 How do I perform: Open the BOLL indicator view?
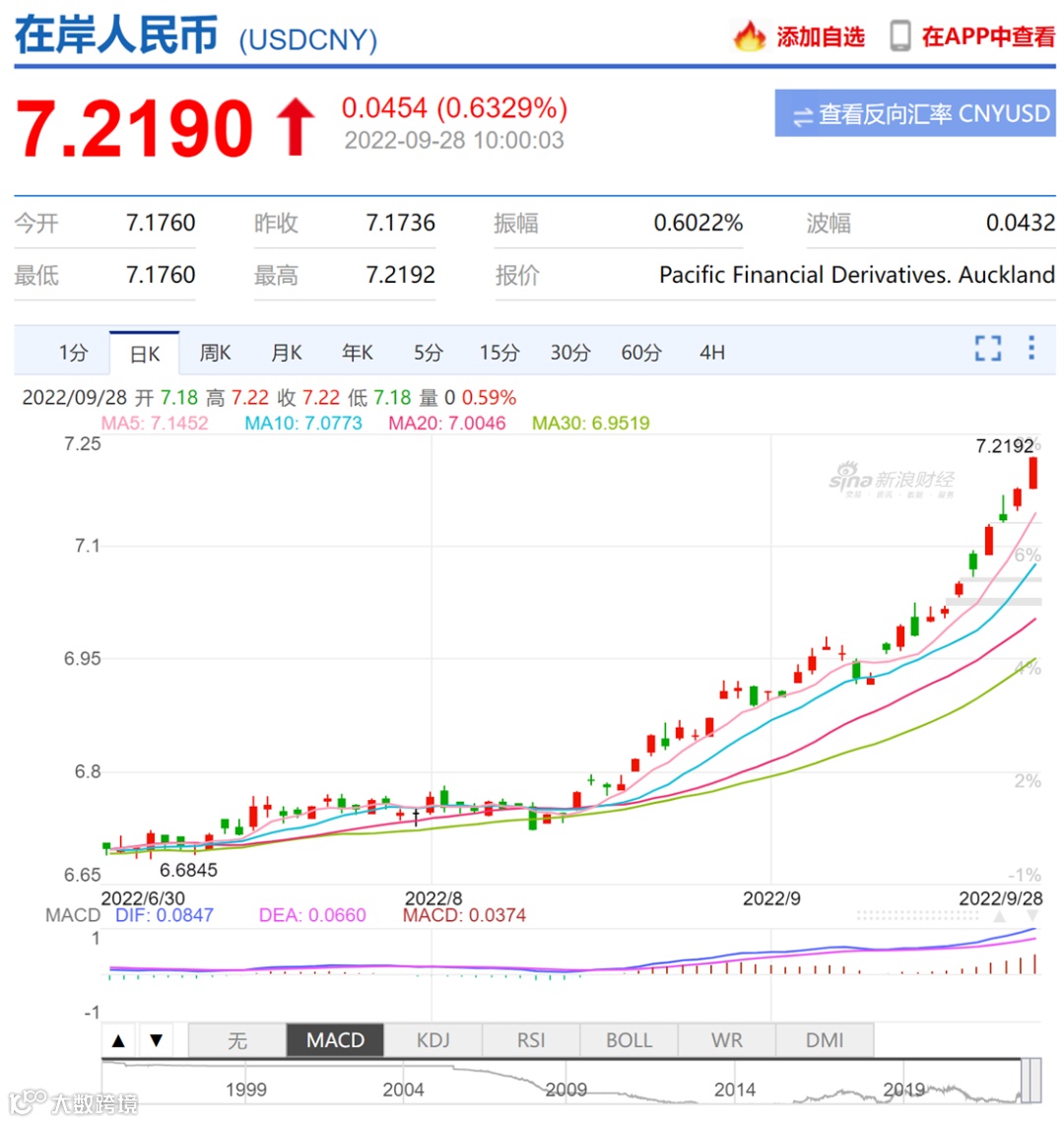pos(629,1039)
